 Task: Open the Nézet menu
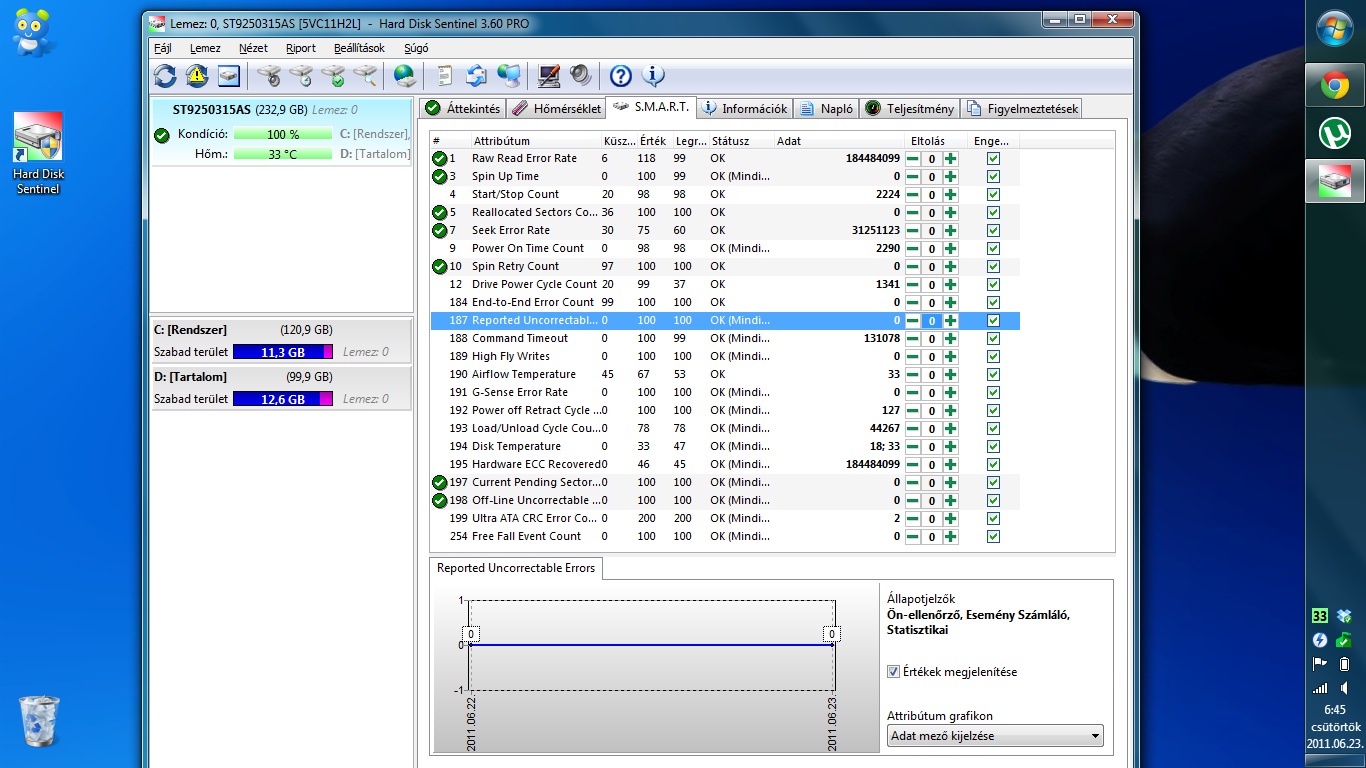click(253, 48)
